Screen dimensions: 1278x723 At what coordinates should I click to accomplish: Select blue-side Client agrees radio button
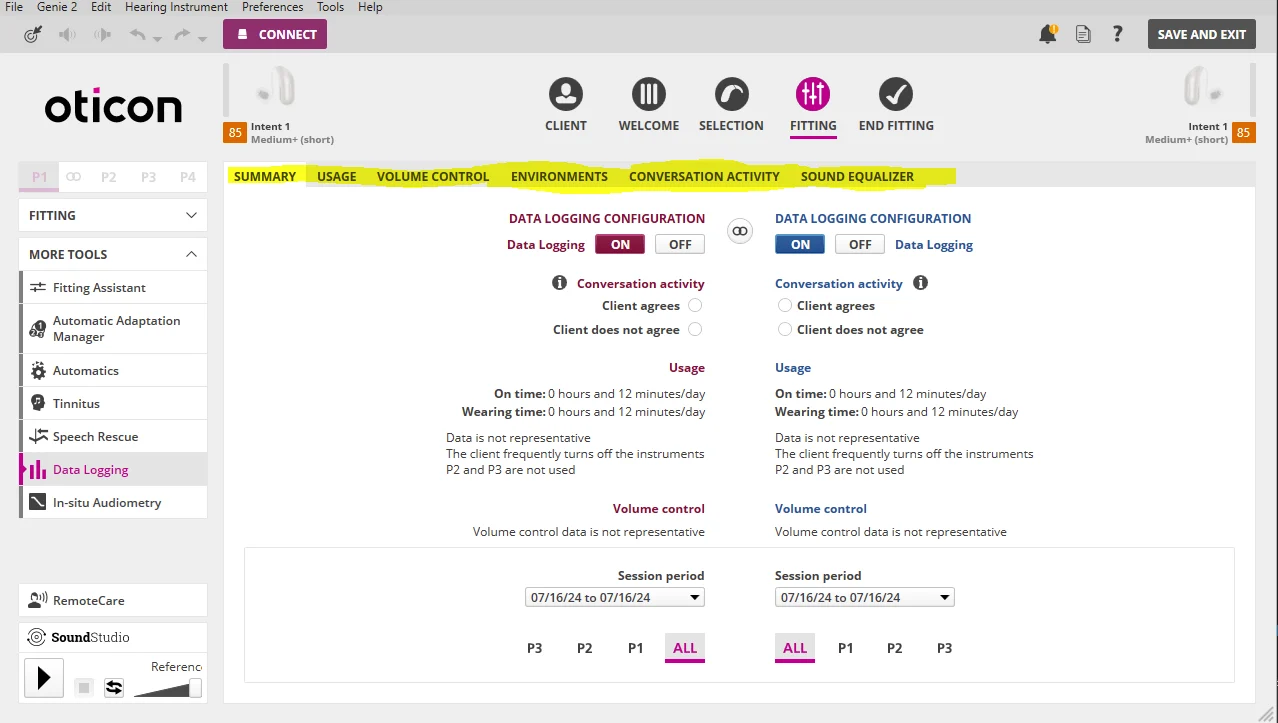[x=785, y=306]
